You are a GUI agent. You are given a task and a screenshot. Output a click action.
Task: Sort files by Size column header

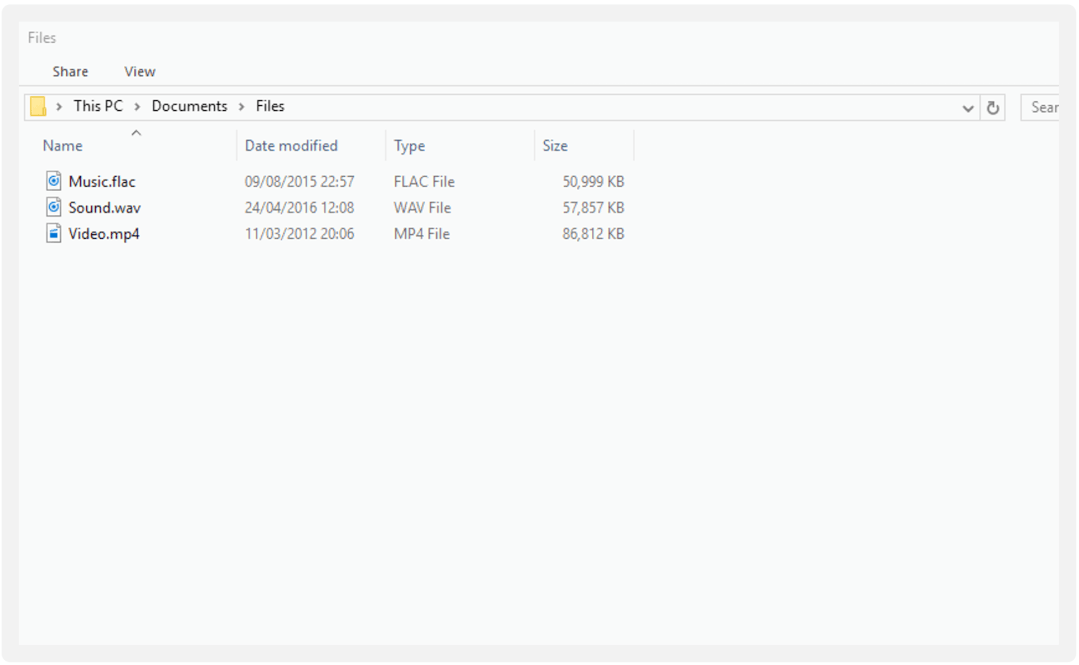(555, 146)
